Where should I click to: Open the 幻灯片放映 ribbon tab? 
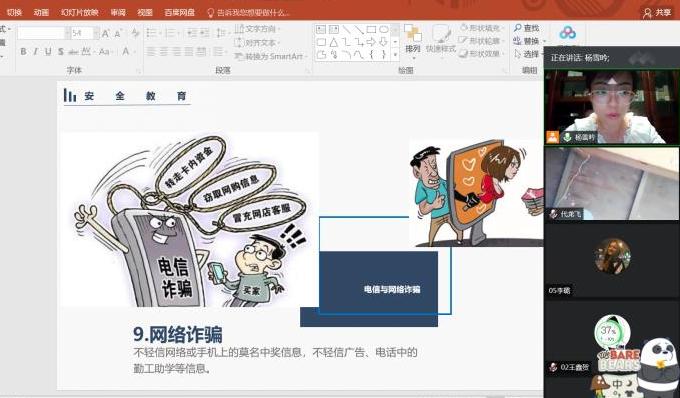[80, 12]
